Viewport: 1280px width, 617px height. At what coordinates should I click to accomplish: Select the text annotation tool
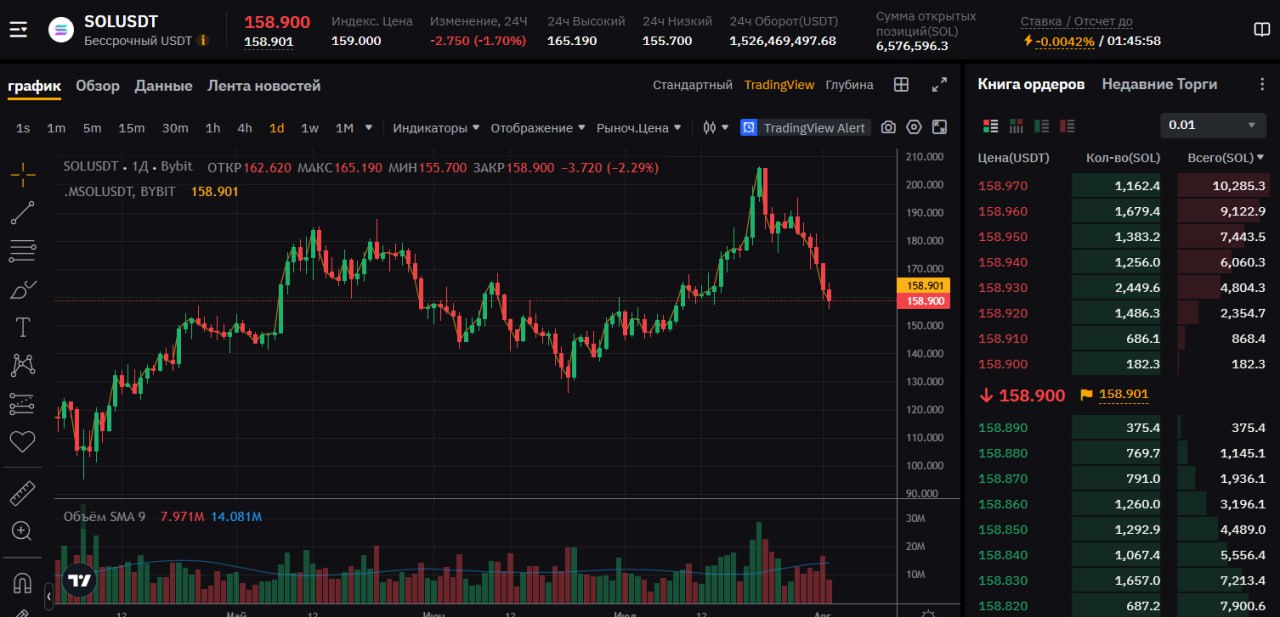pos(22,327)
